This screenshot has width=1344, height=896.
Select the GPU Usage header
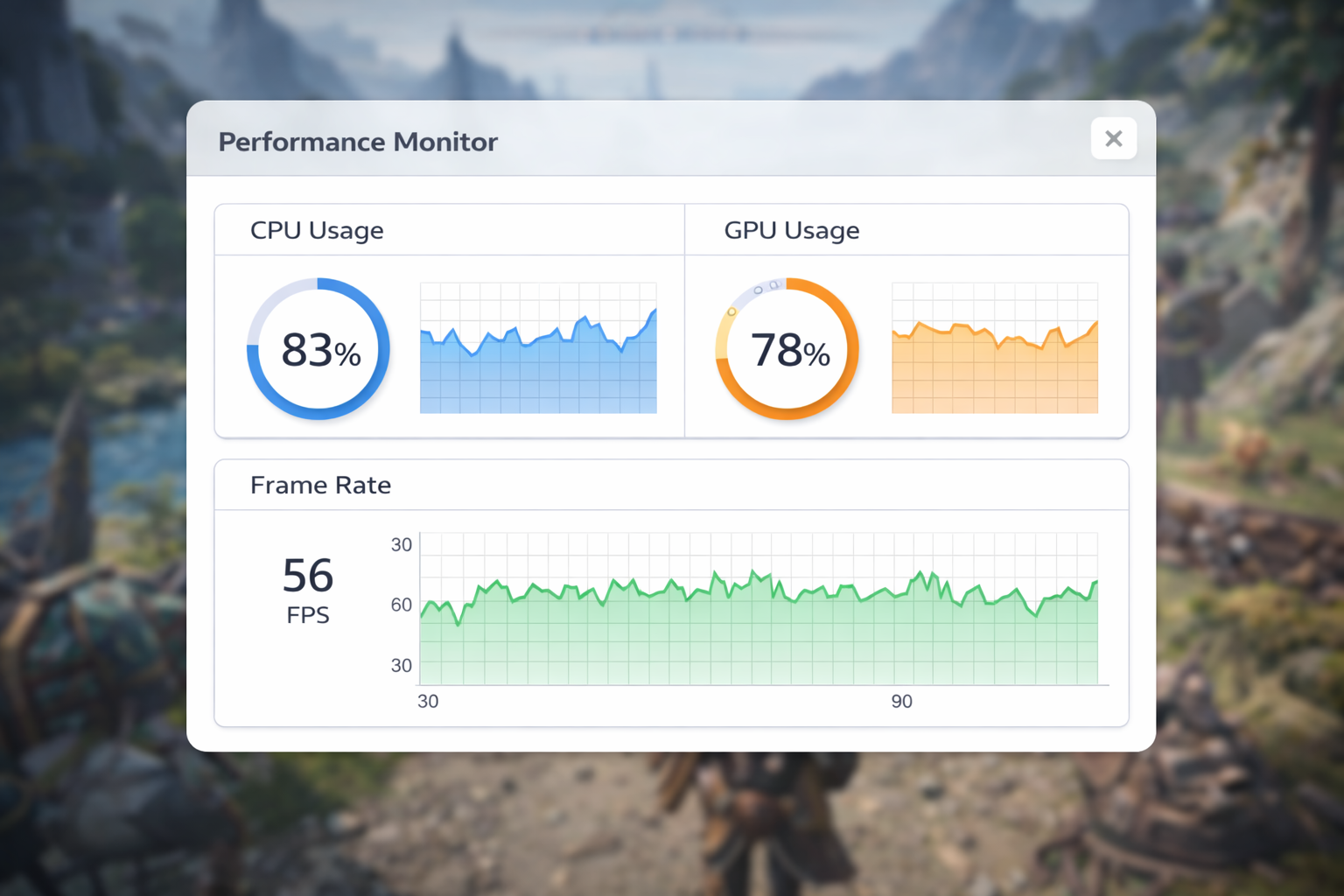coord(792,230)
